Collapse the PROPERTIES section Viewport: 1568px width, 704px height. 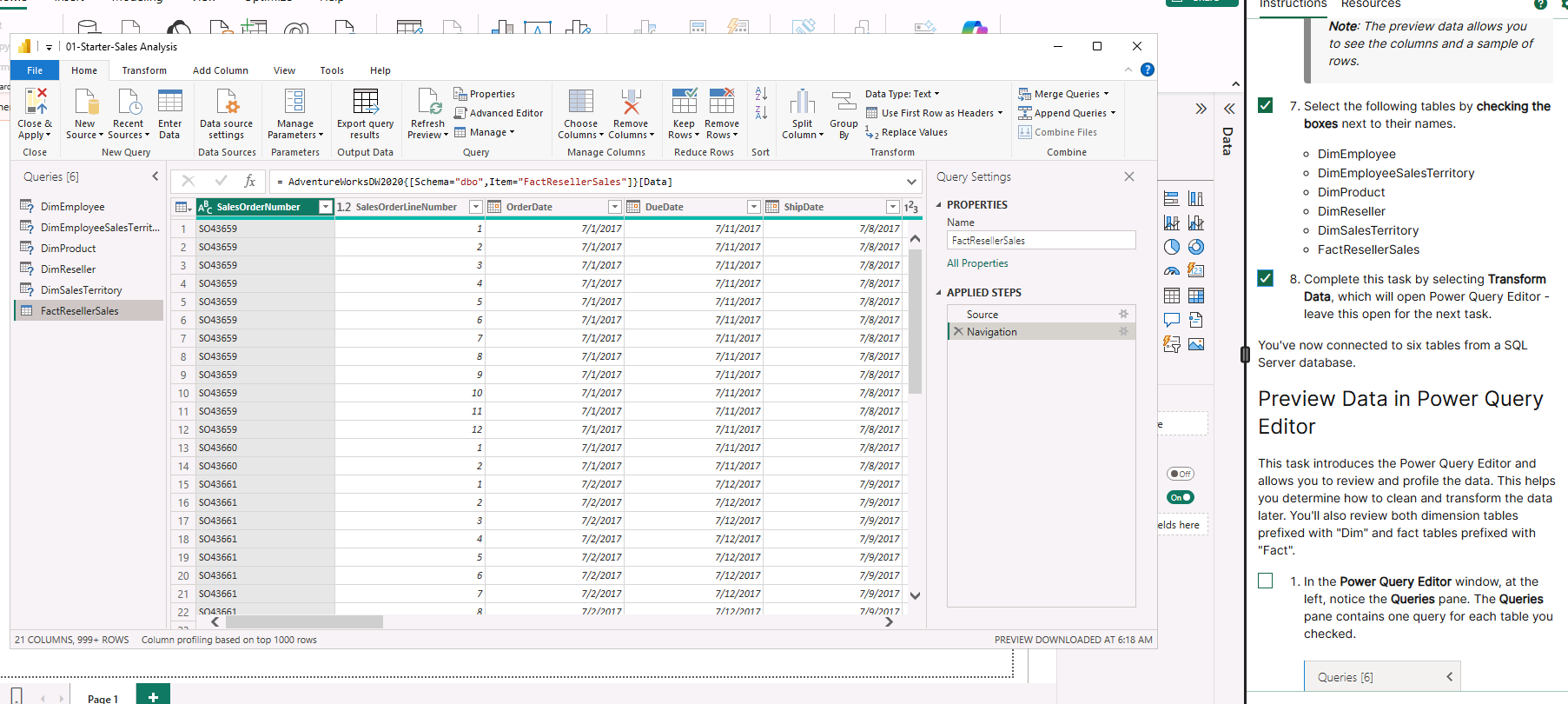pos(939,205)
